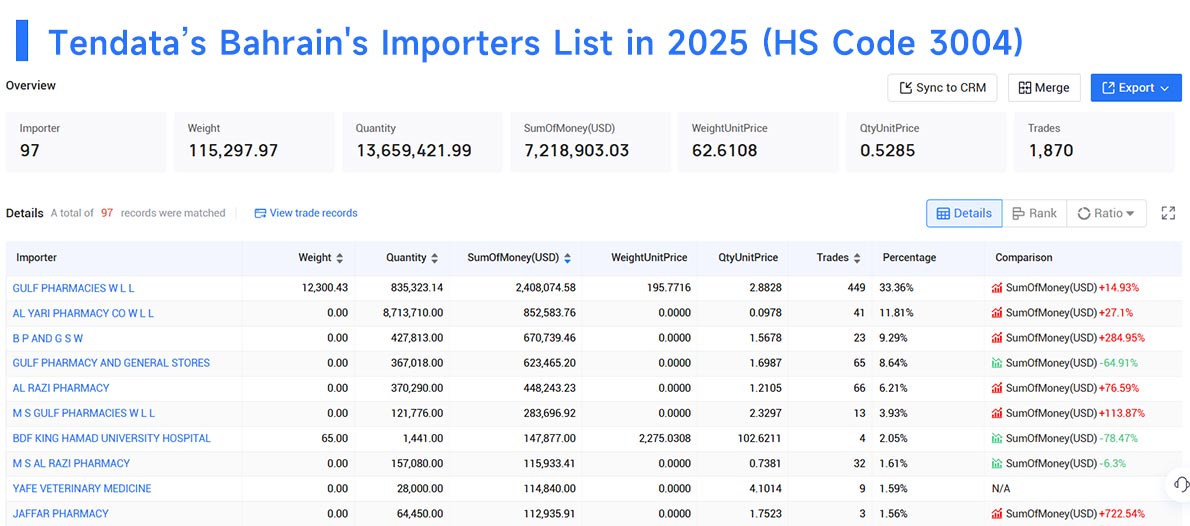Open YAFE VETERINARY MEDICINE importer

pyautogui.click(x=82, y=488)
